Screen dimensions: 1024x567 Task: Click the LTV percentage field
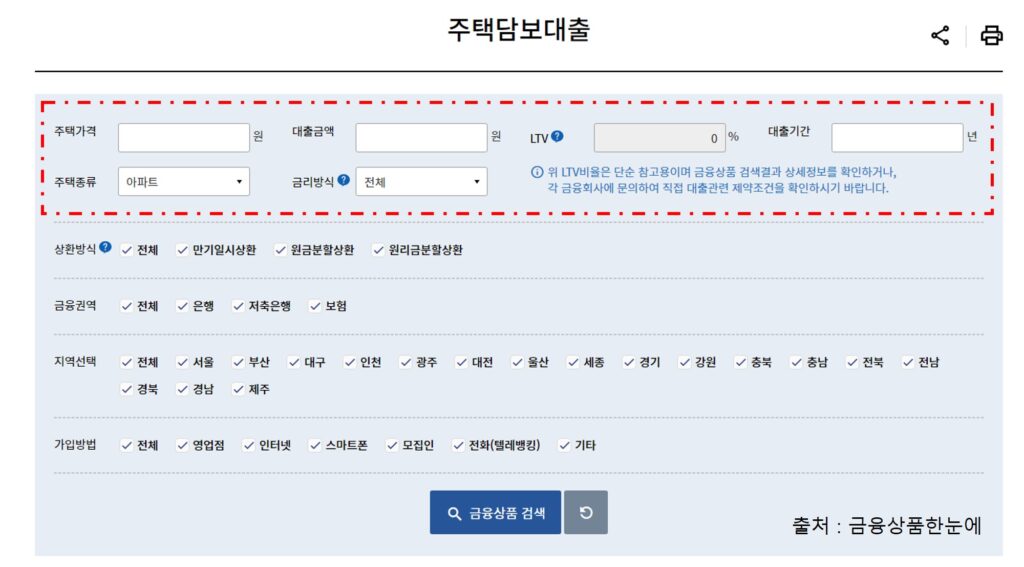pos(660,138)
